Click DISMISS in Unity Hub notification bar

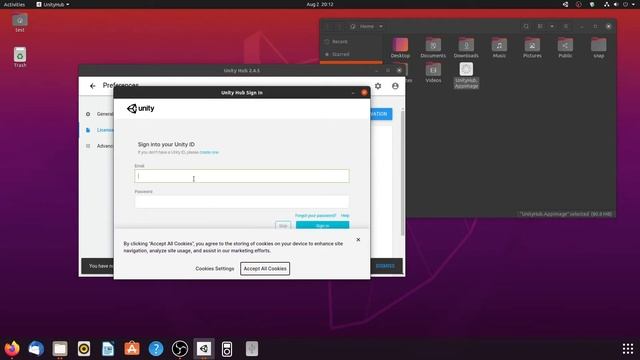point(385,266)
